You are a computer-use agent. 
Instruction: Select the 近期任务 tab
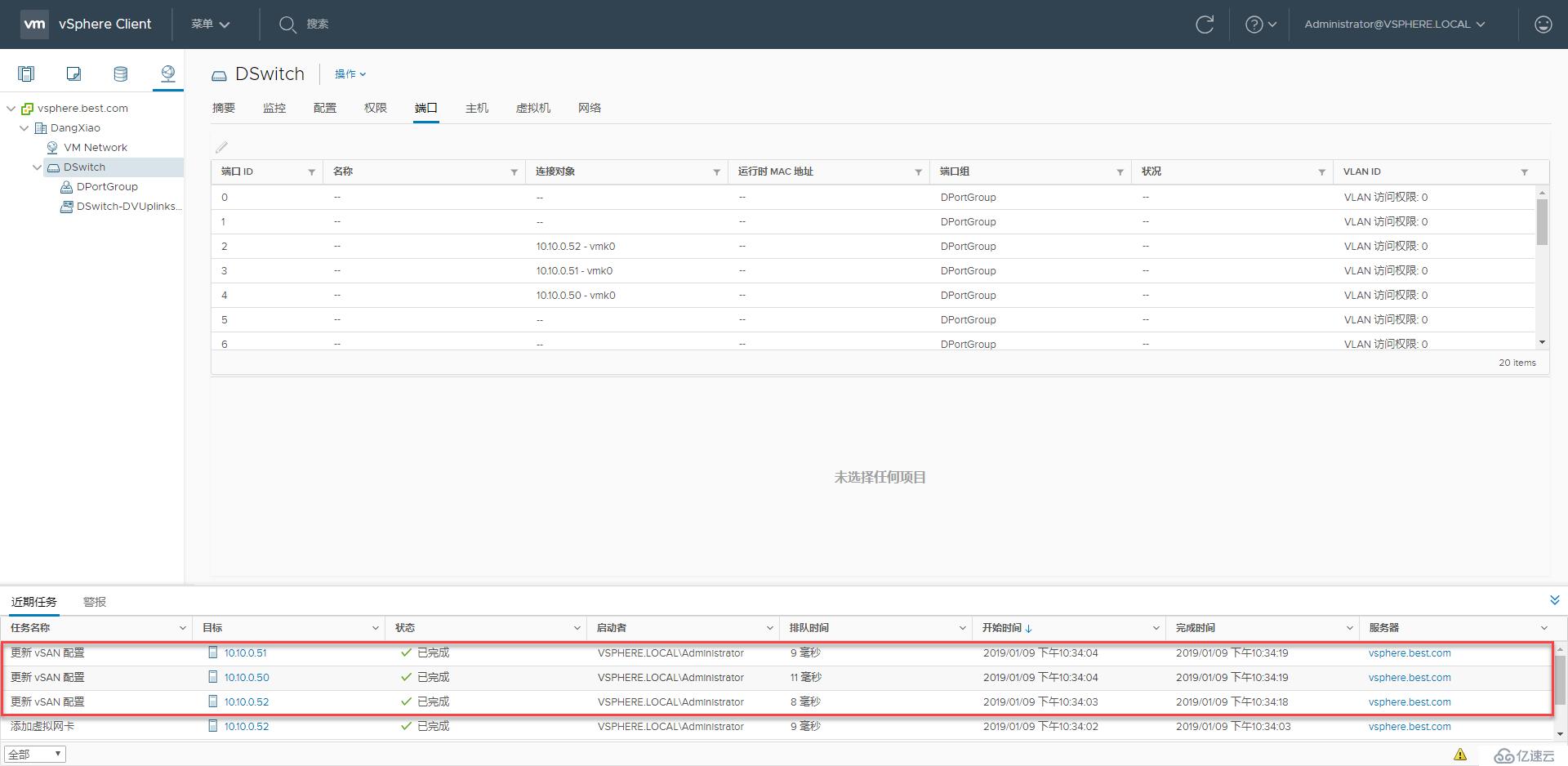click(x=34, y=602)
